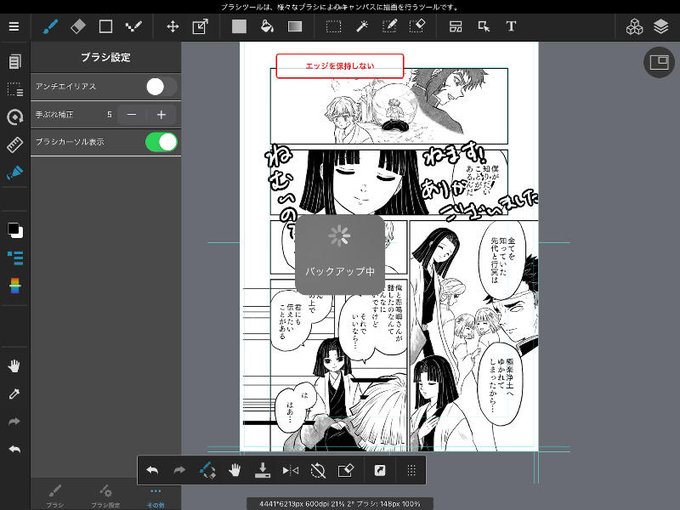This screenshot has height=510, width=680.
Task: Click redo in the left sidebar
Action: 14,422
